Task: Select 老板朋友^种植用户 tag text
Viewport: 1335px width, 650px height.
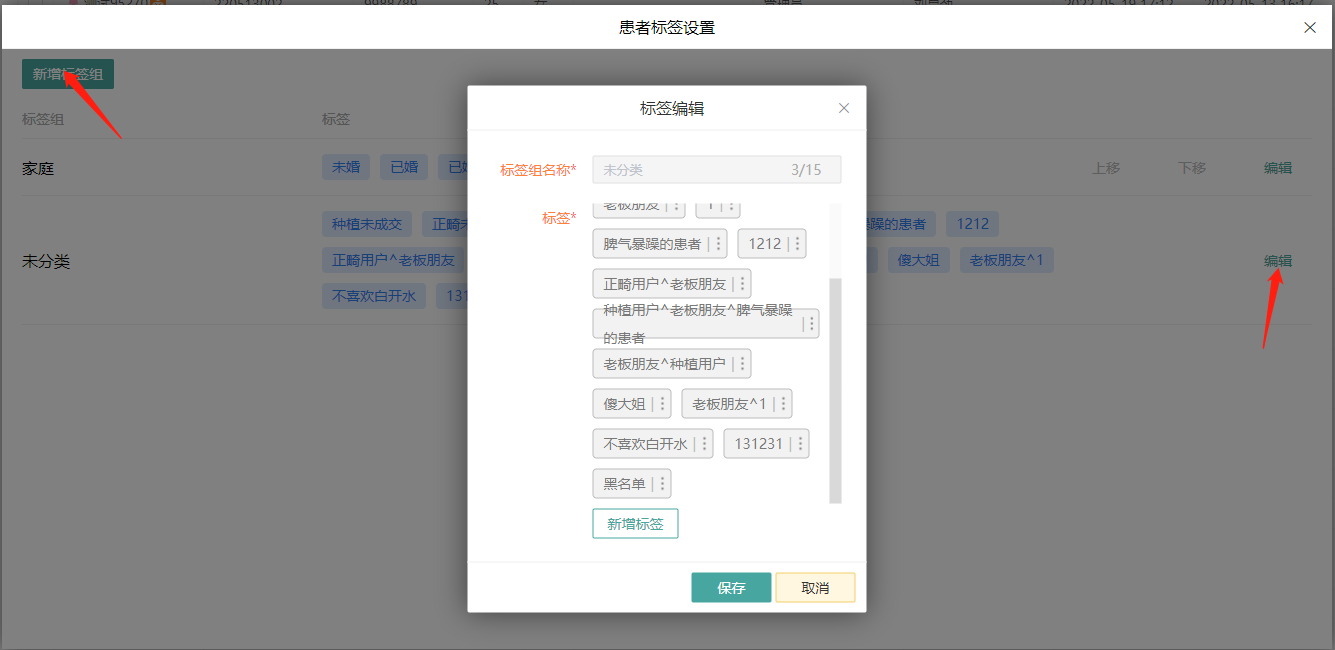Action: (664, 364)
